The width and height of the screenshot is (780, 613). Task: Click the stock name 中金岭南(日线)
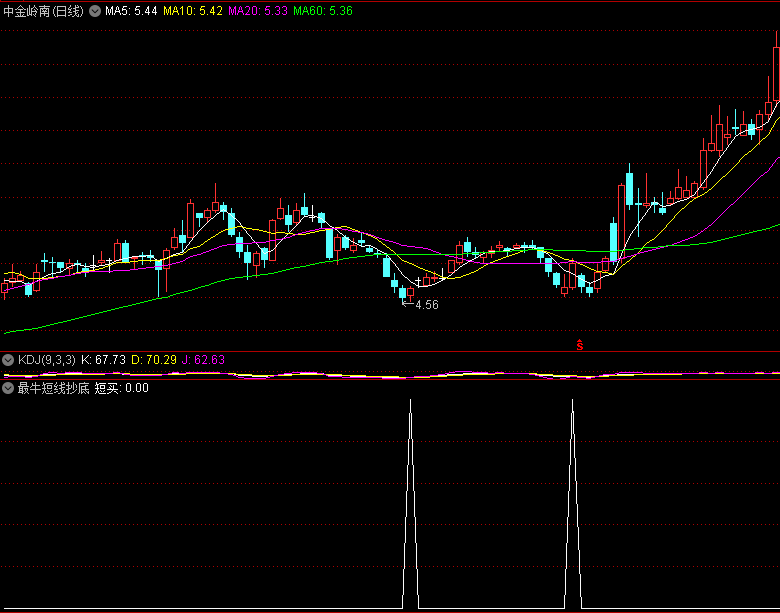pyautogui.click(x=44, y=11)
